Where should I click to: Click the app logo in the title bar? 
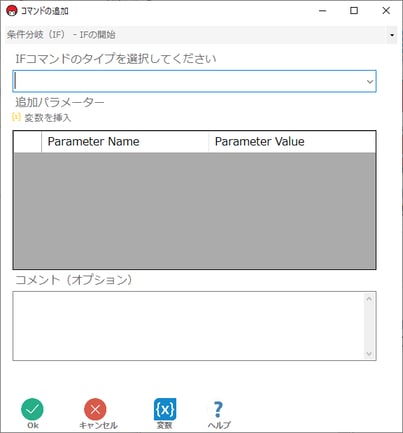pos(12,11)
